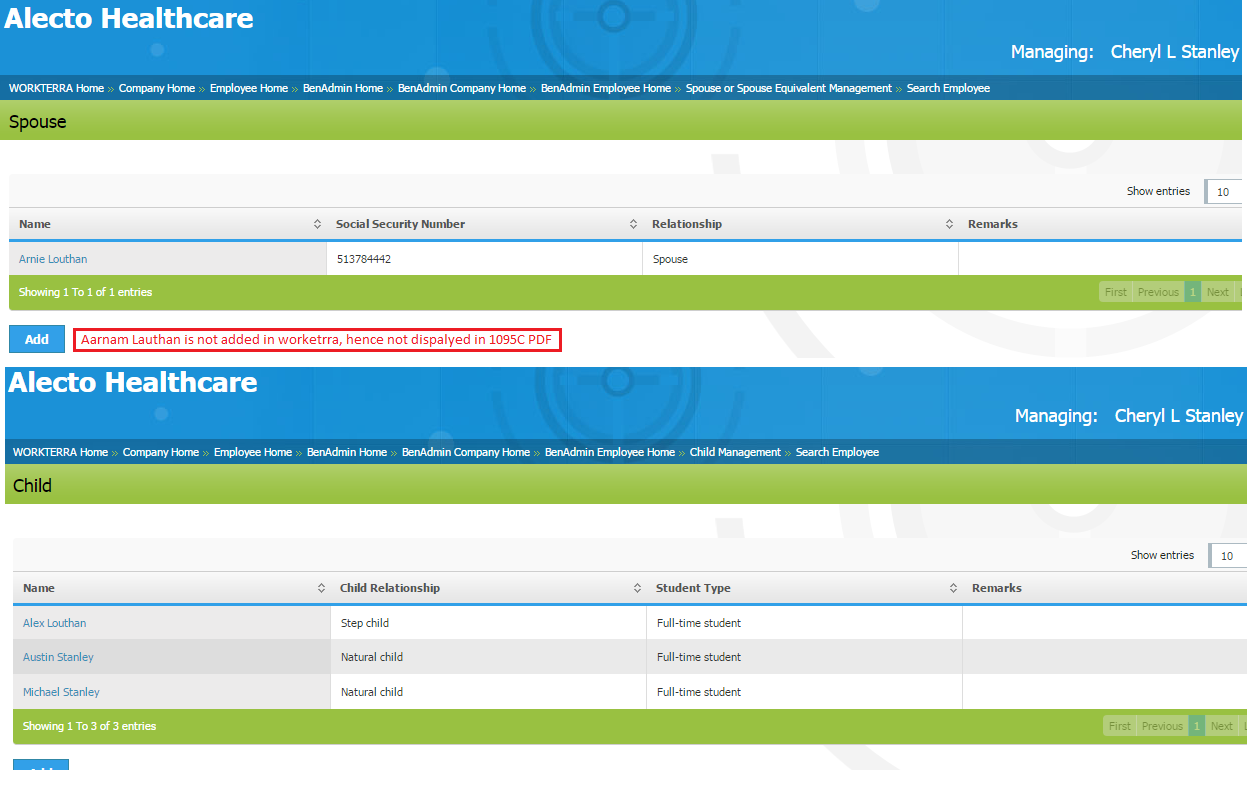Open BenAdmin Employee Home in Spouse page breadcrumb
Viewport: 1247px width, 787px height.
click(x=606, y=88)
